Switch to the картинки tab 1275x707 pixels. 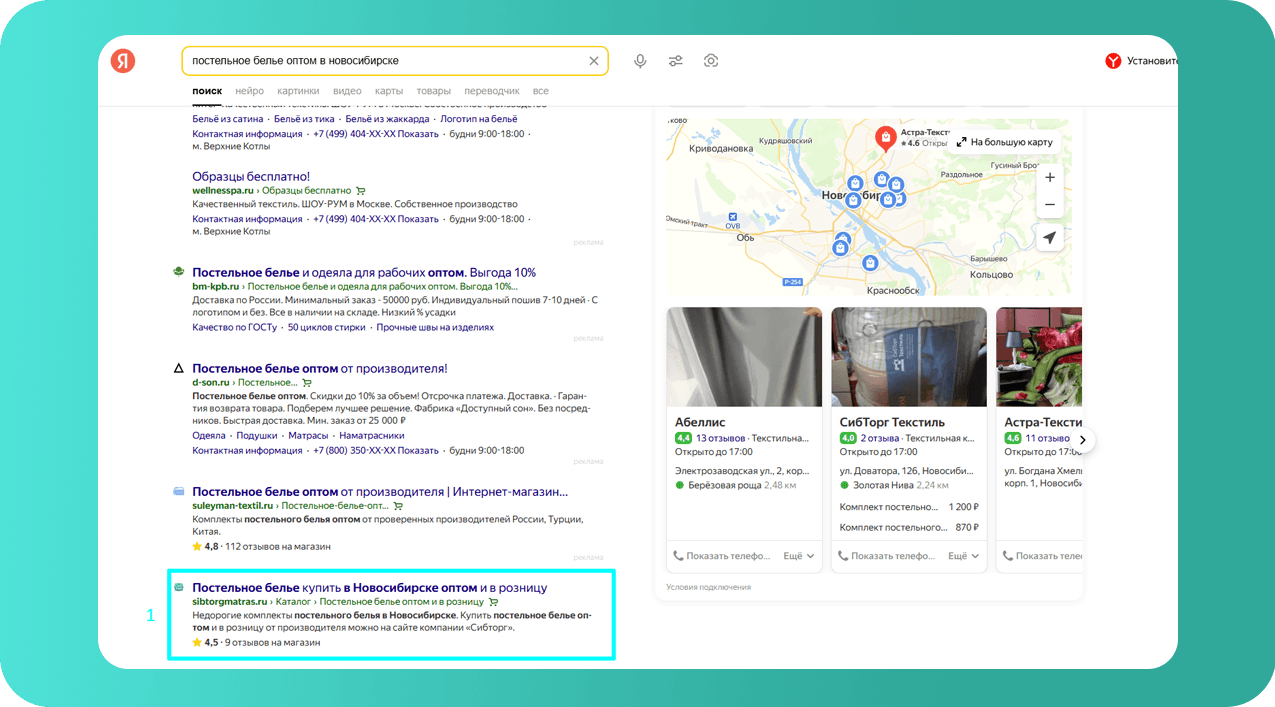298,91
